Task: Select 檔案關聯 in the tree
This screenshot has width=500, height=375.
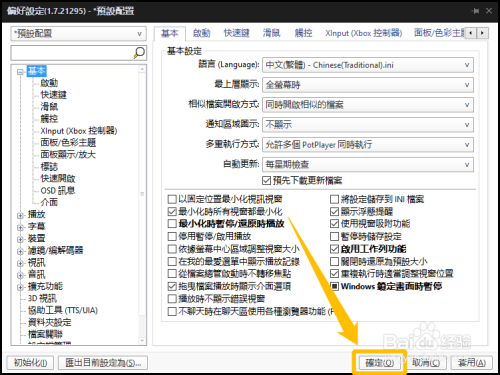Action: (x=45, y=334)
